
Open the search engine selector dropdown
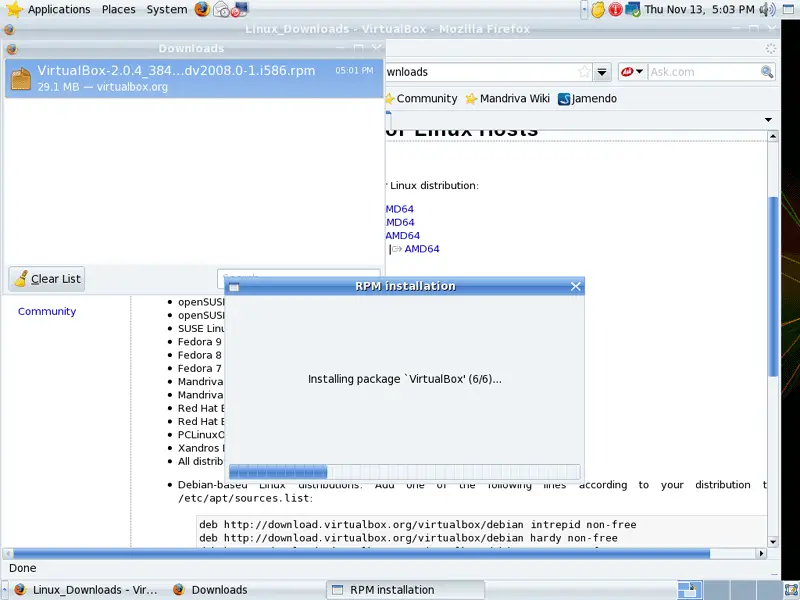[x=633, y=72]
